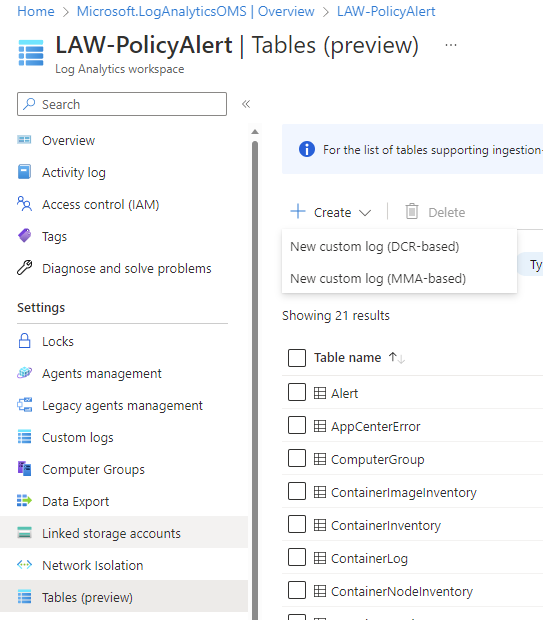Click the table icon next to Alert
Screen dimensions: 543x620
coord(320,393)
